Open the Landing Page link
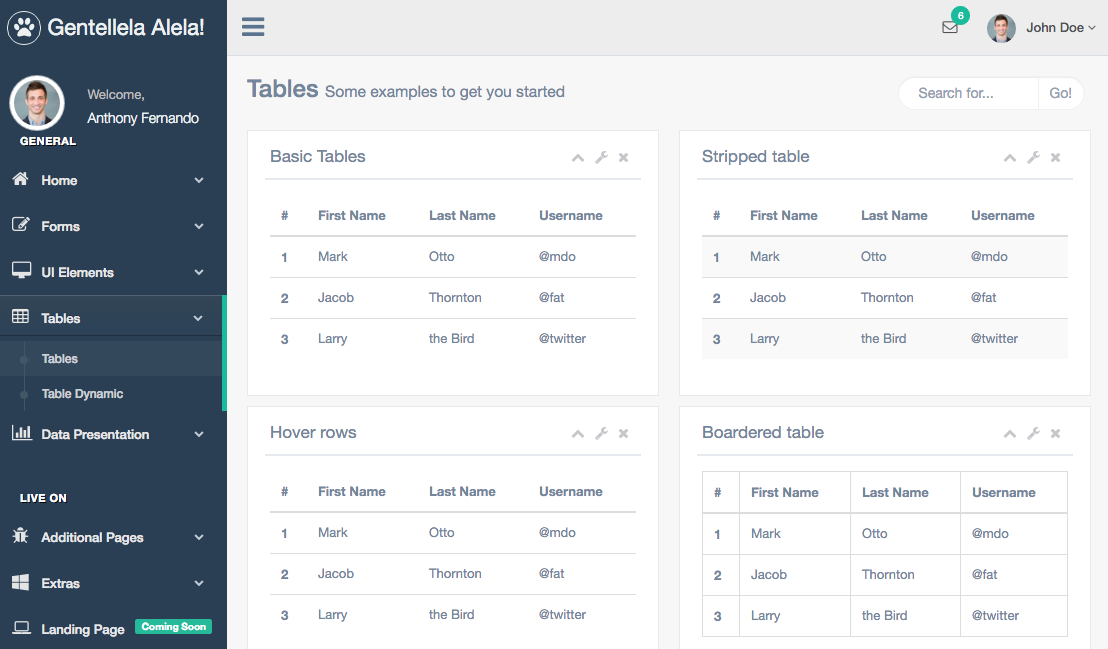The width and height of the screenshot is (1108, 649). click(x=83, y=629)
